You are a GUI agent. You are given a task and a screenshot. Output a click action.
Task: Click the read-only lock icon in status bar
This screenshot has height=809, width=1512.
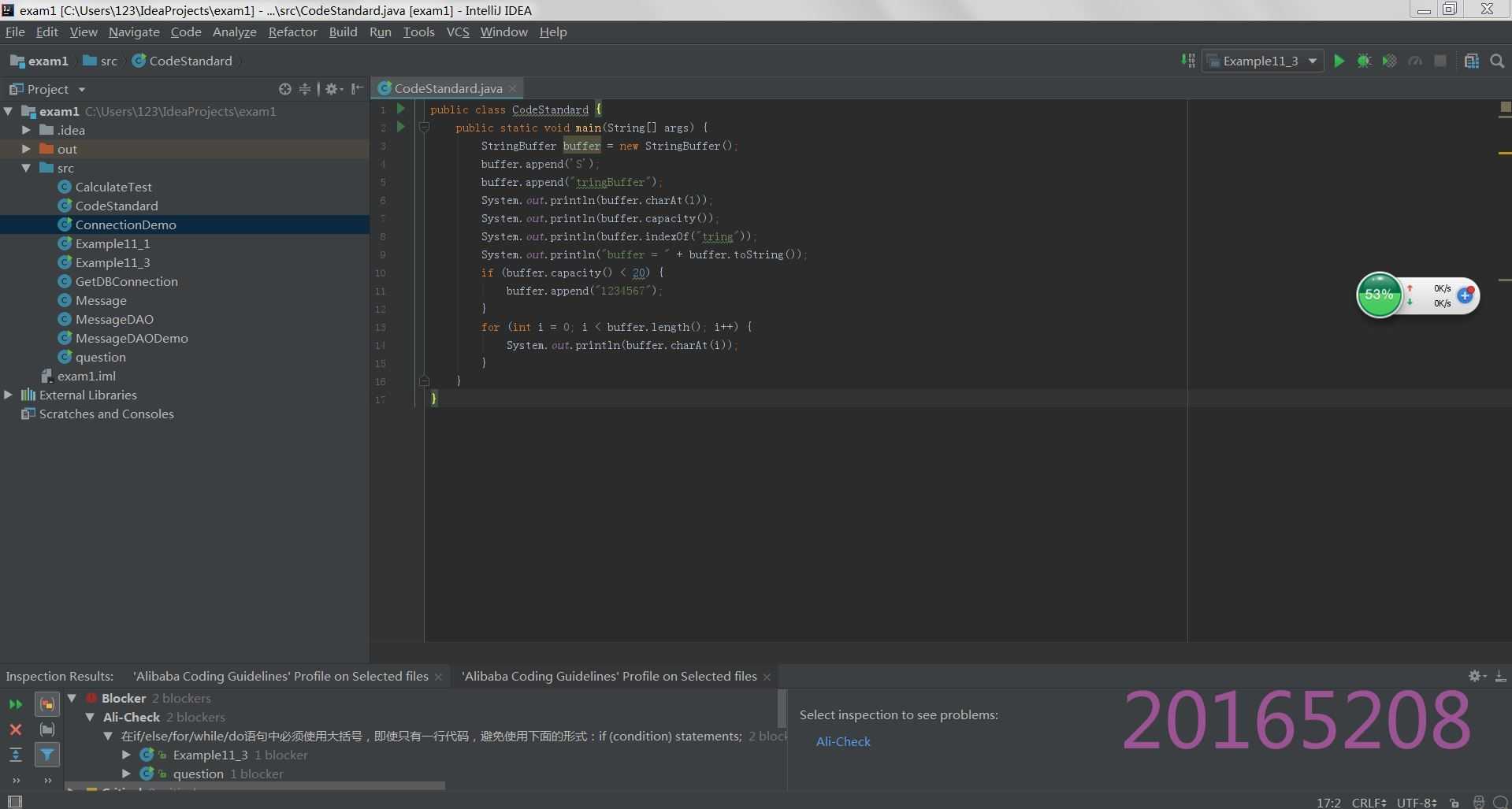[1454, 803]
